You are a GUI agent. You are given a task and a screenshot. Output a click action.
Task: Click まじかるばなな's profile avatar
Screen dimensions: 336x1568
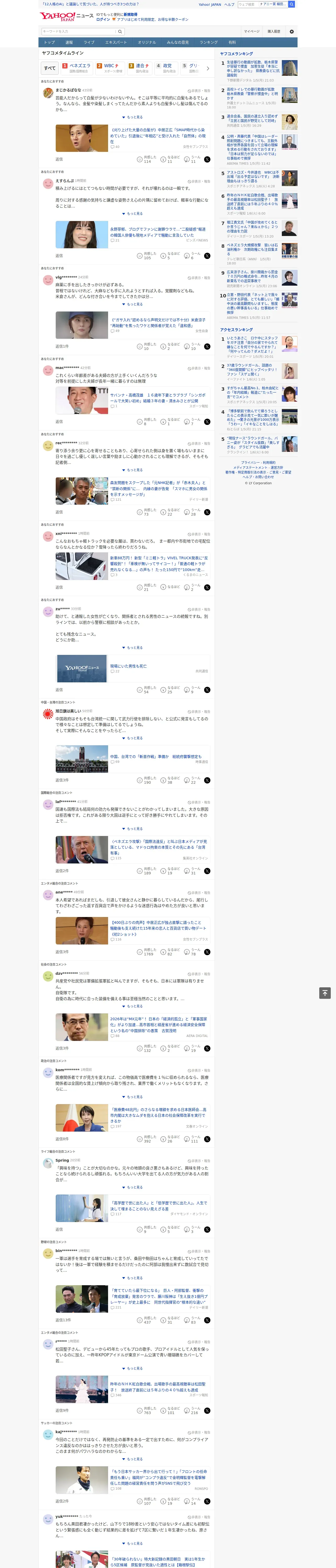pyautogui.click(x=48, y=93)
